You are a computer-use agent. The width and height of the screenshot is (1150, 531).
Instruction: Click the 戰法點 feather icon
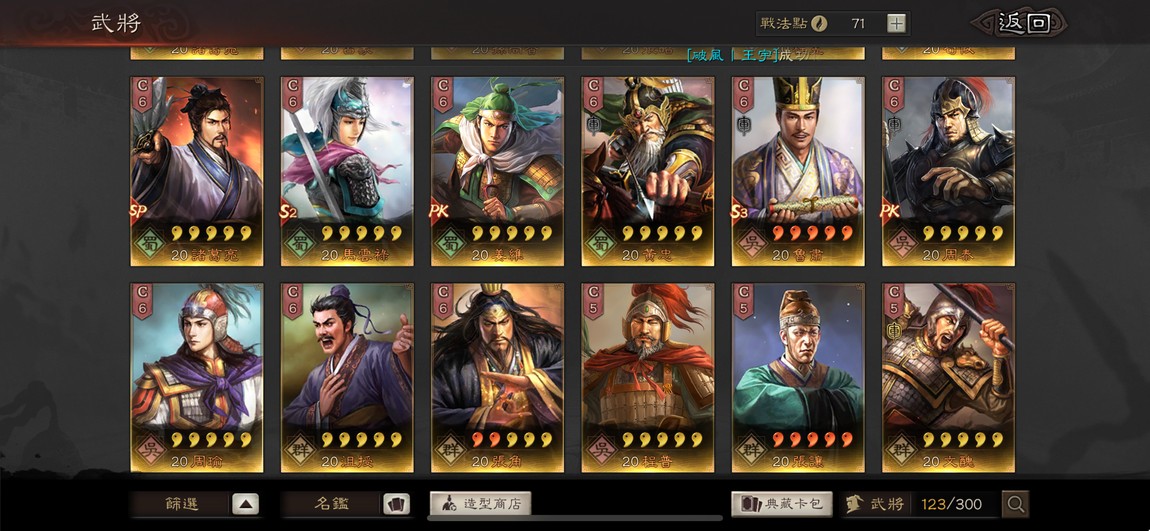tap(819, 23)
